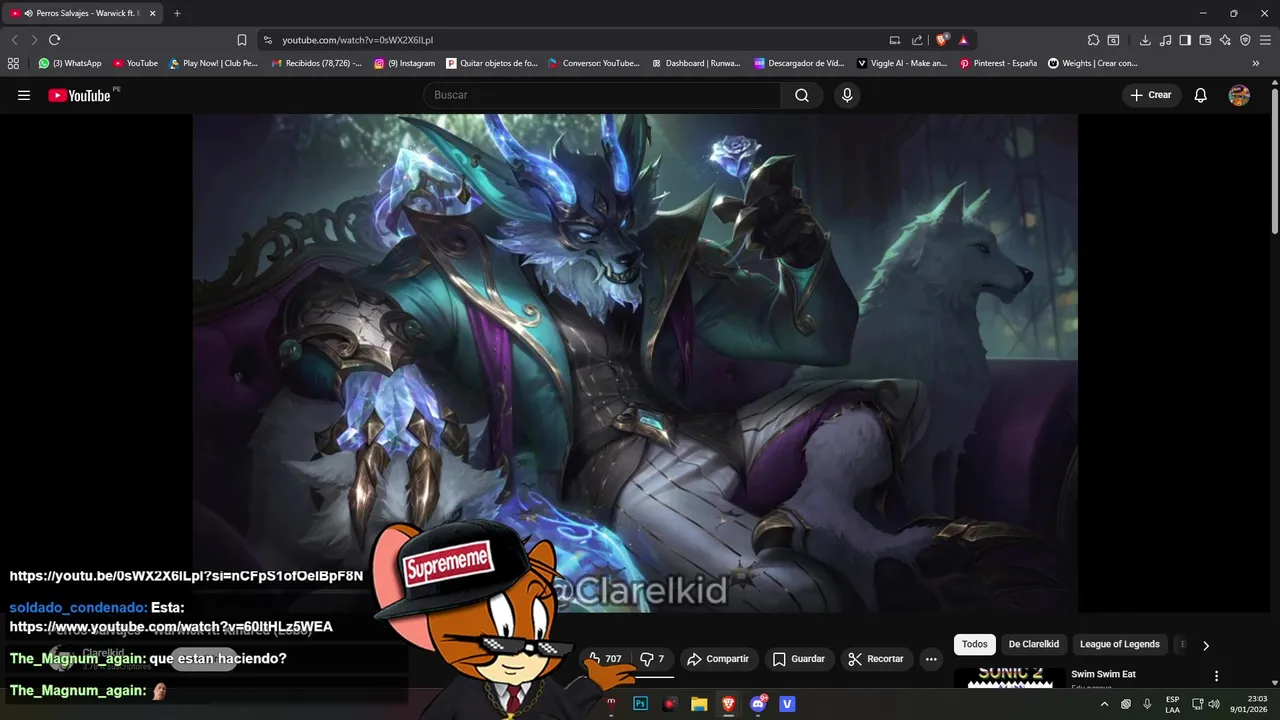Open the browser main menu

tap(1266, 40)
